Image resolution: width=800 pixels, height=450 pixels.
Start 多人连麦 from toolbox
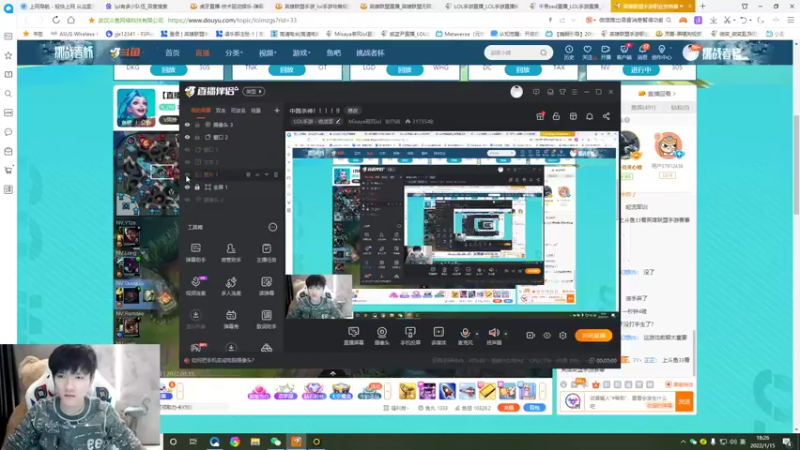231,286
